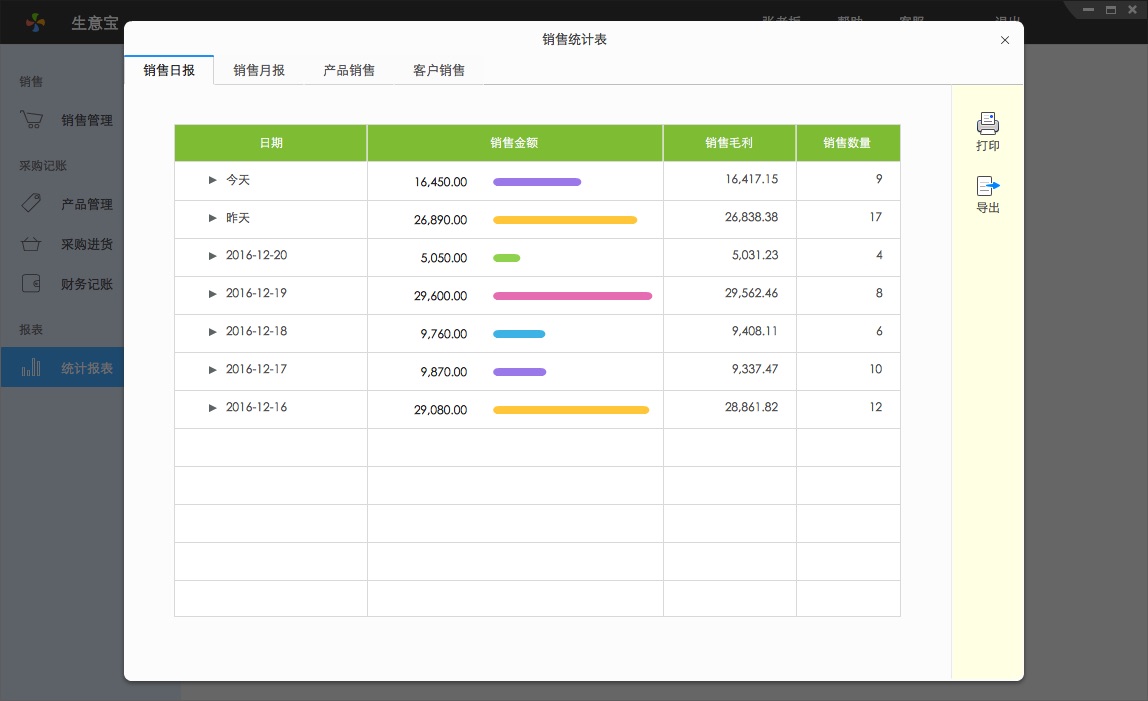Click the 生意宝 app logo
This screenshot has height=701, width=1148.
click(36, 22)
